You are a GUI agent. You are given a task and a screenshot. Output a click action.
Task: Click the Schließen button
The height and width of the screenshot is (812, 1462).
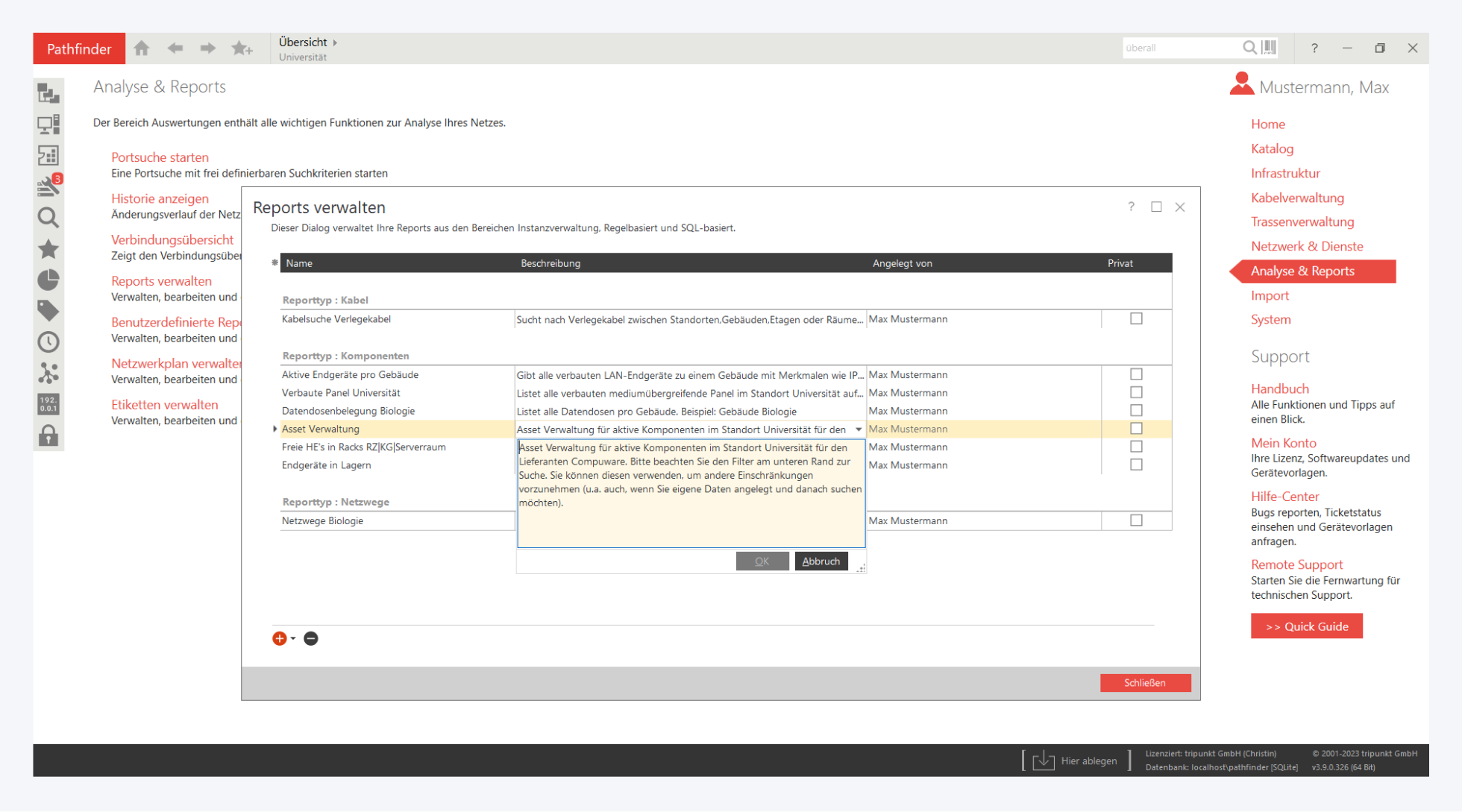[x=1145, y=683]
